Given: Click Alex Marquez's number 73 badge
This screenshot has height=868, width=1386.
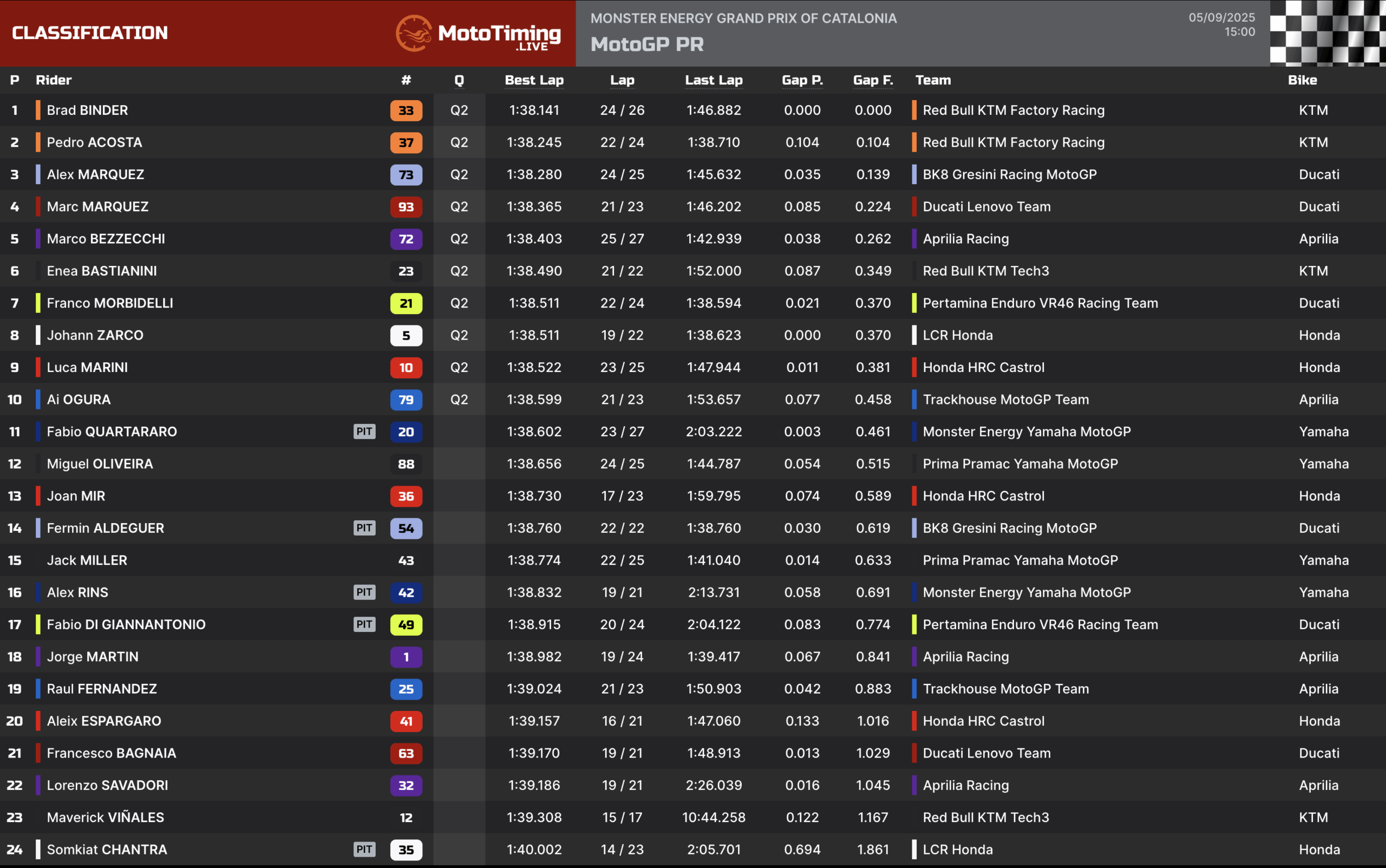Looking at the screenshot, I should pyautogui.click(x=406, y=174).
